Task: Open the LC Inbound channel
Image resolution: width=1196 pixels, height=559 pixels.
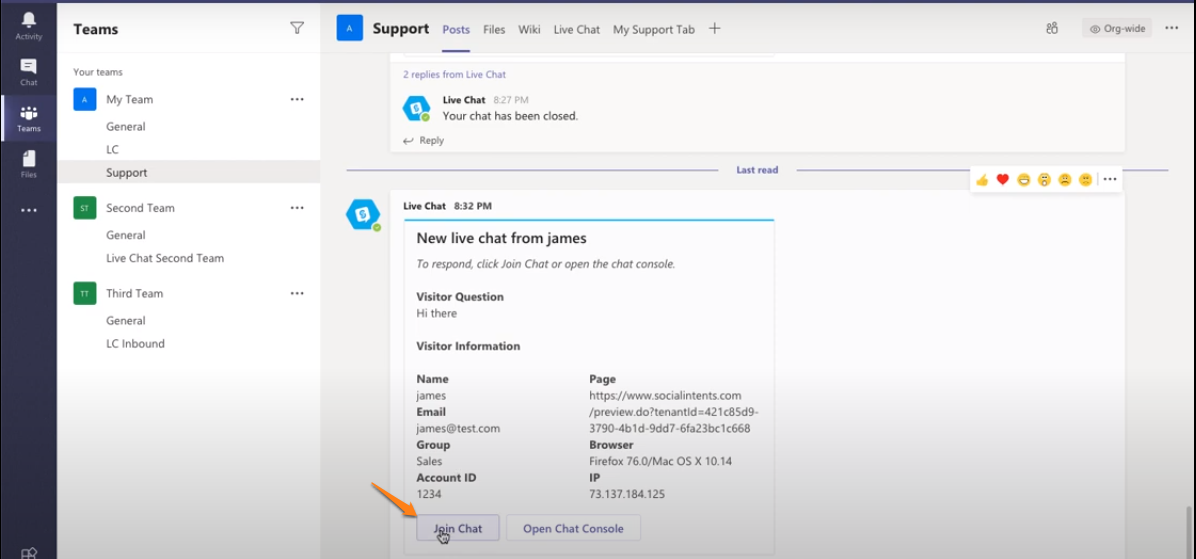Action: point(135,343)
